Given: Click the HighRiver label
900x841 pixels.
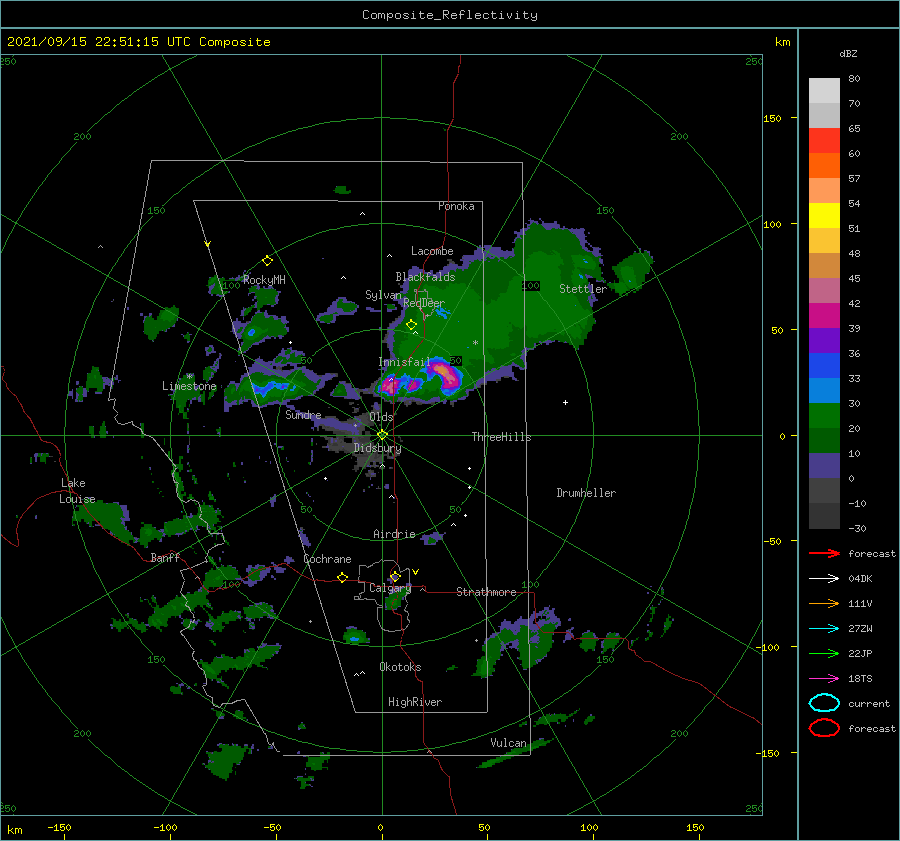Looking at the screenshot, I should point(415,702).
